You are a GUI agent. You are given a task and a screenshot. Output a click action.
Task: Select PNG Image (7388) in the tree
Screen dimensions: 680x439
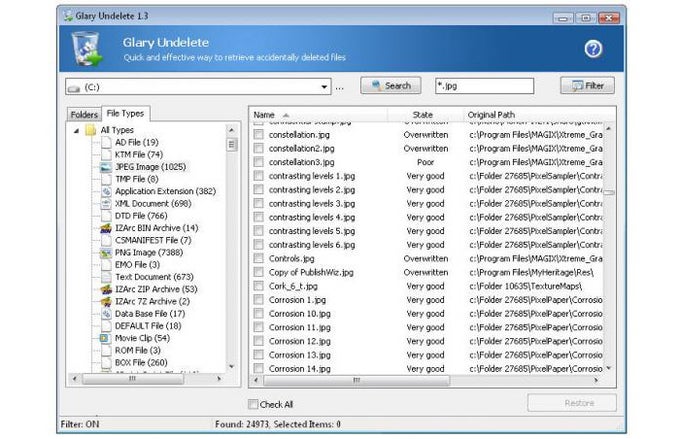pyautogui.click(x=149, y=252)
